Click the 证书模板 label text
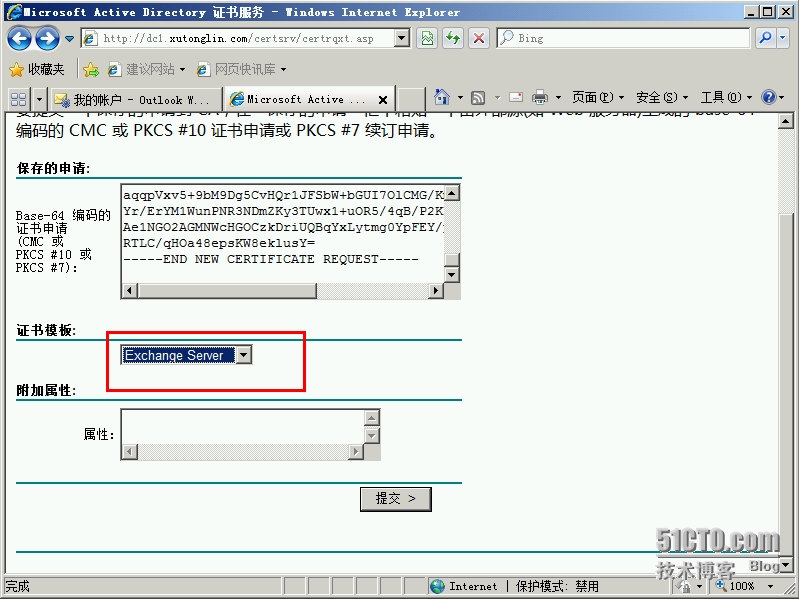799x599 pixels. pos(46,331)
